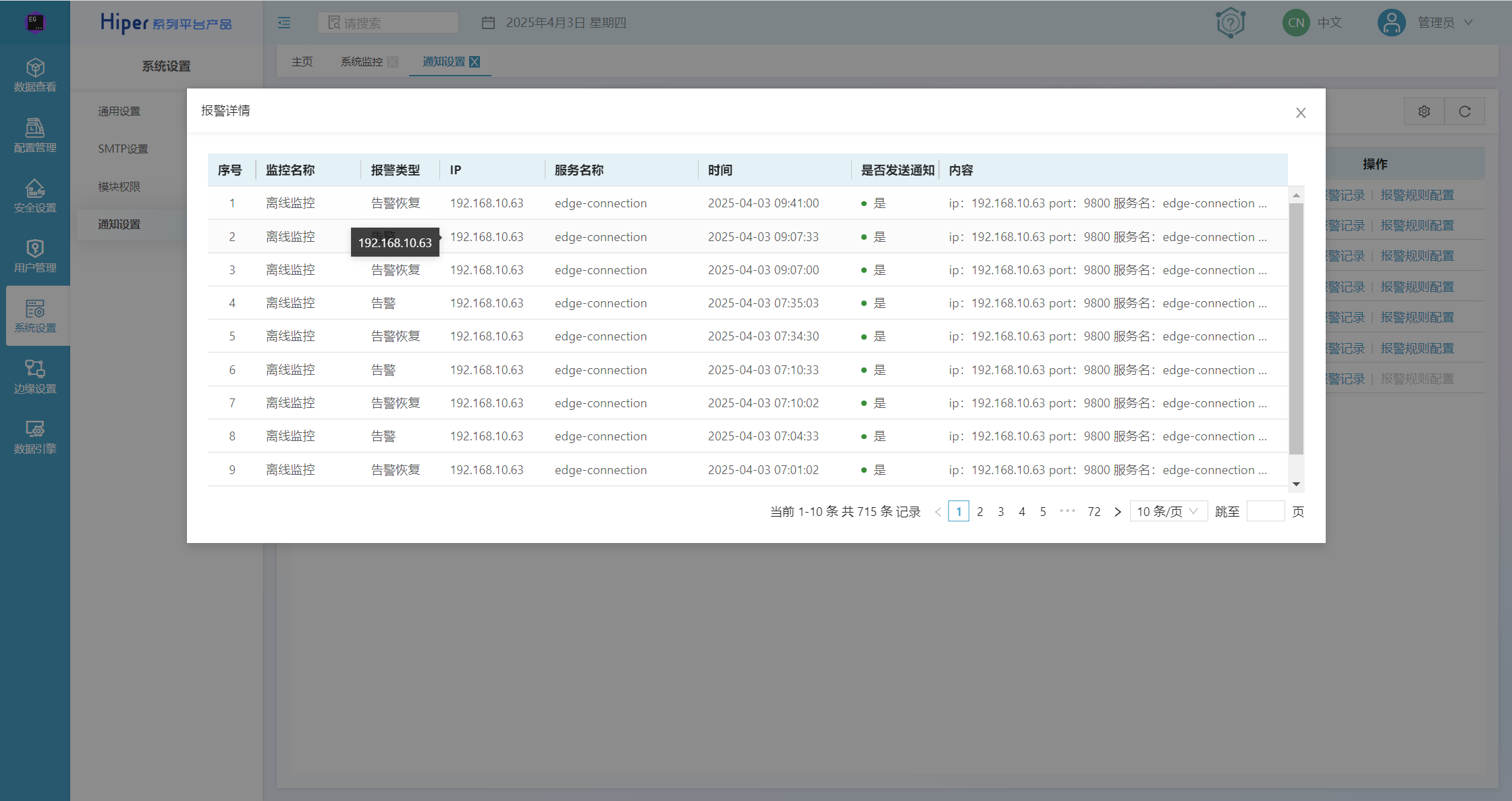Close the 通知设置 tab with its X
Image resolution: width=1512 pixels, height=801 pixels.
coord(475,62)
